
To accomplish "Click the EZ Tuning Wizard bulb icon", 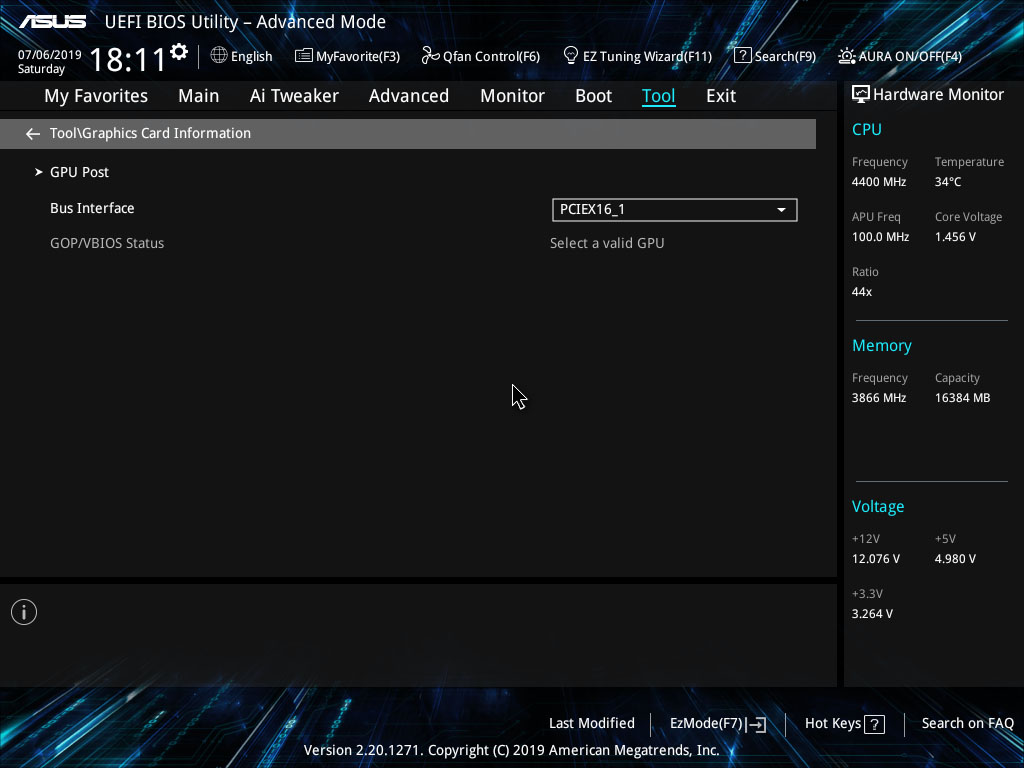I will click(x=570, y=56).
